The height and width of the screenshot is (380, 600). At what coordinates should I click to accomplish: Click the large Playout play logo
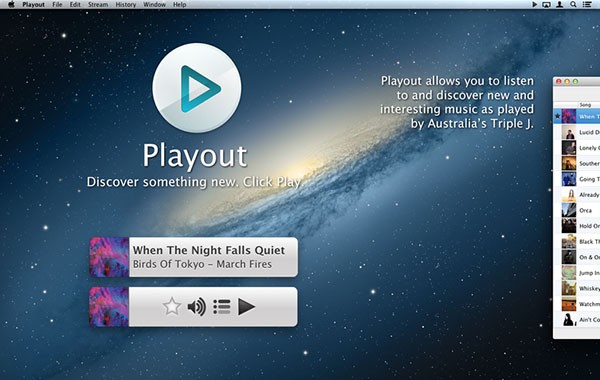[197, 88]
